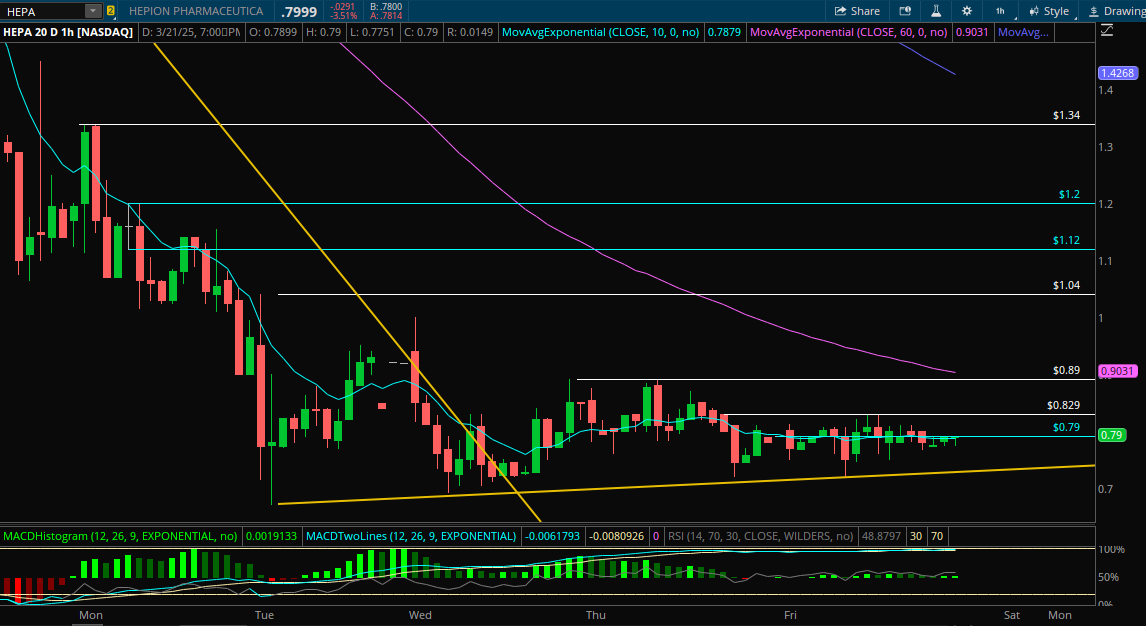Click the Mon time axis label
The image size is (1146, 626).
coord(91,615)
